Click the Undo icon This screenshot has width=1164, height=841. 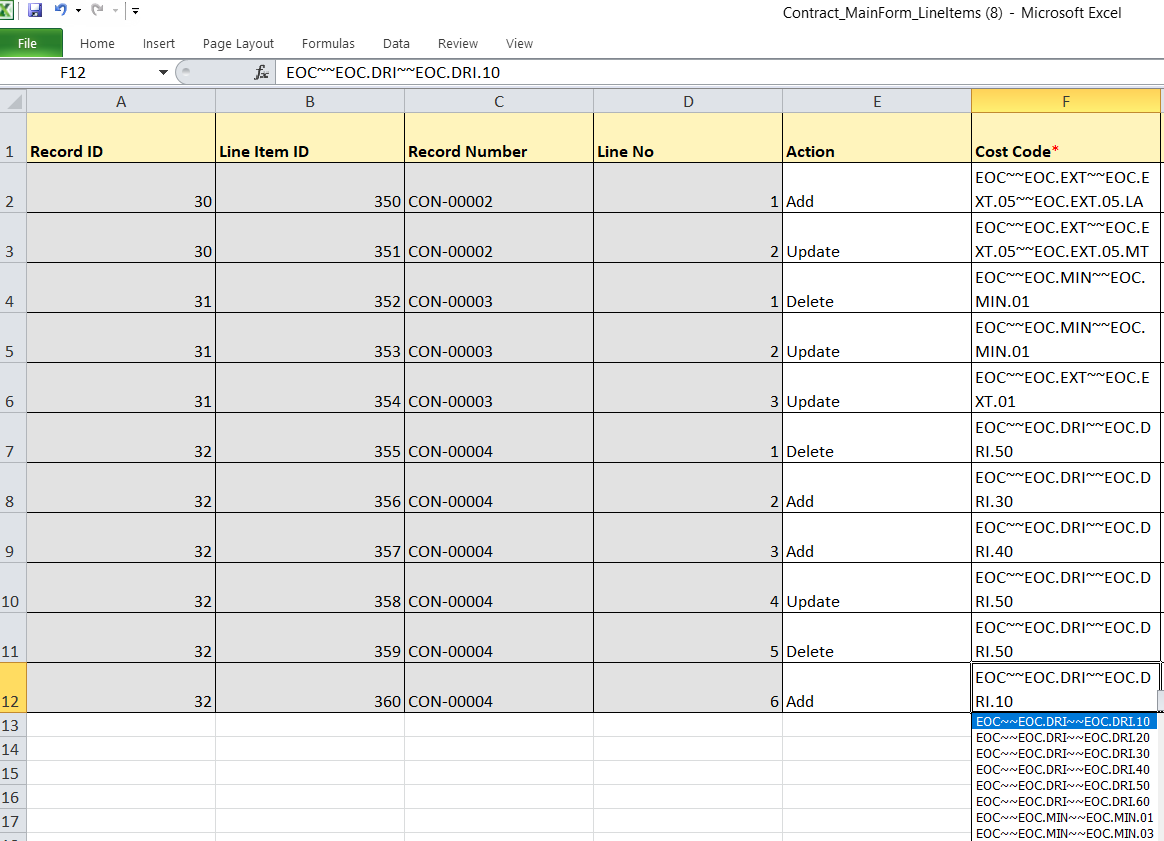point(62,10)
